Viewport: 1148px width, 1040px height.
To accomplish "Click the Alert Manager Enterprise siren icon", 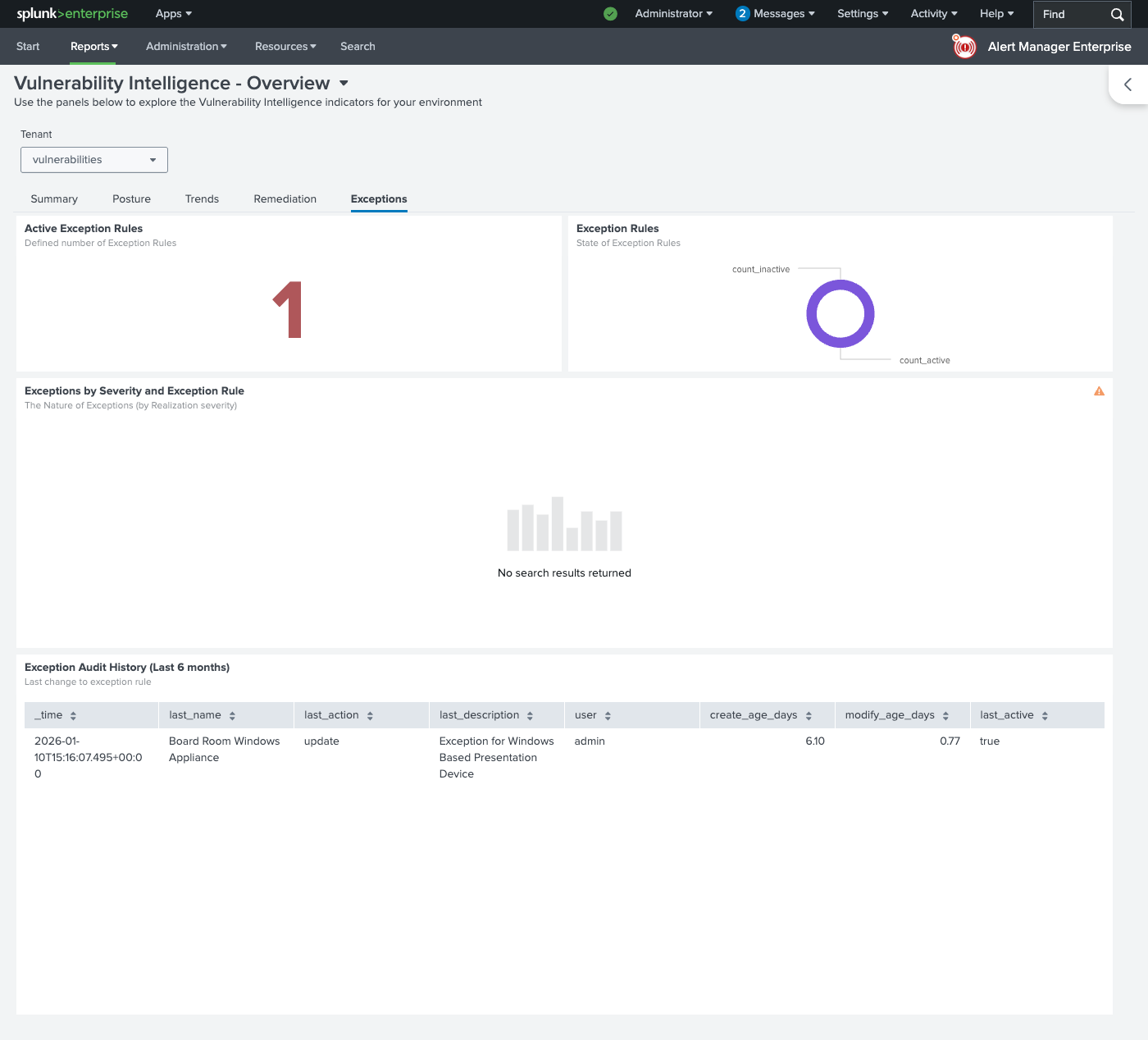I will click(963, 47).
